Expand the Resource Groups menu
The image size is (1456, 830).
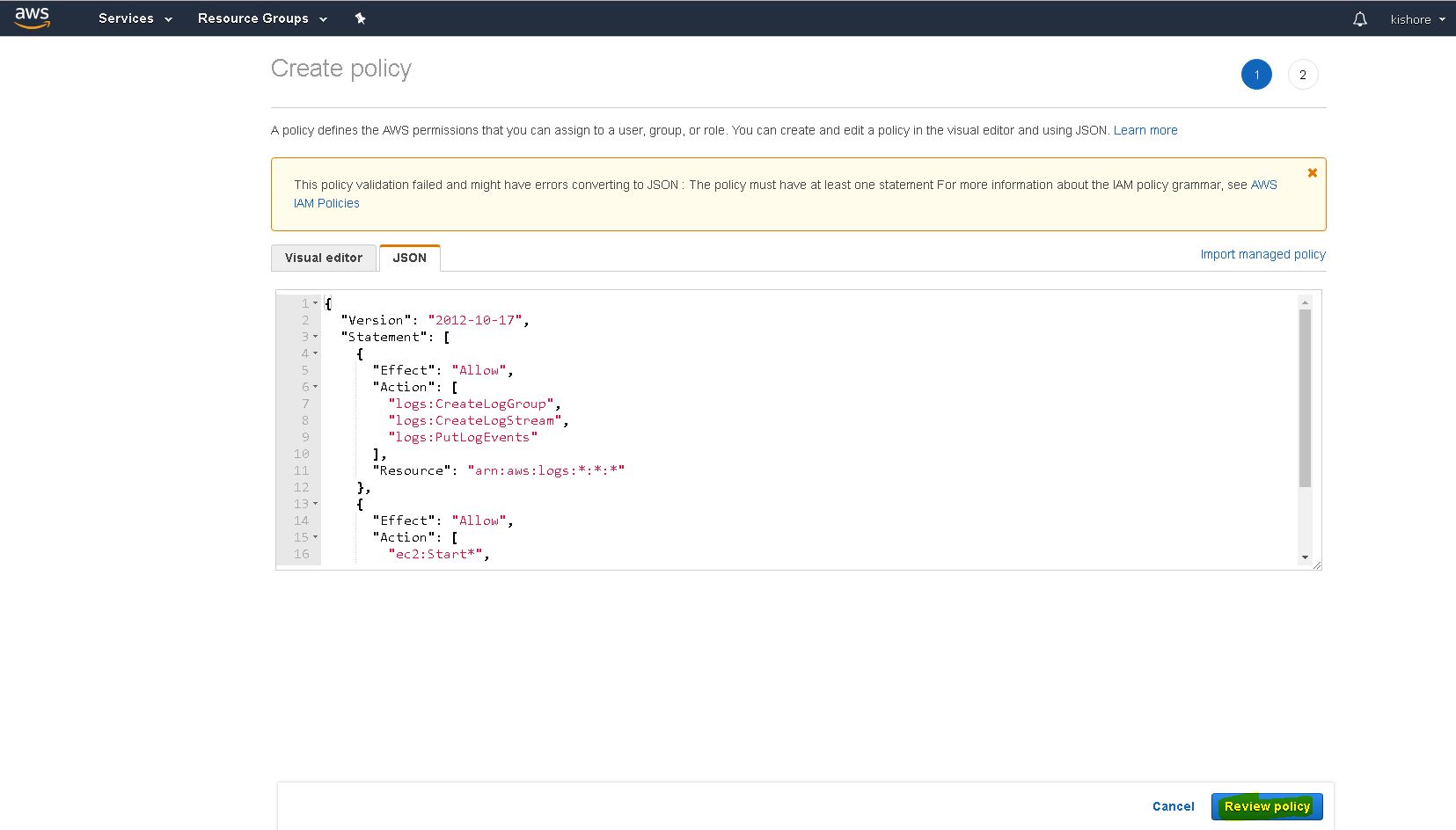[x=262, y=18]
